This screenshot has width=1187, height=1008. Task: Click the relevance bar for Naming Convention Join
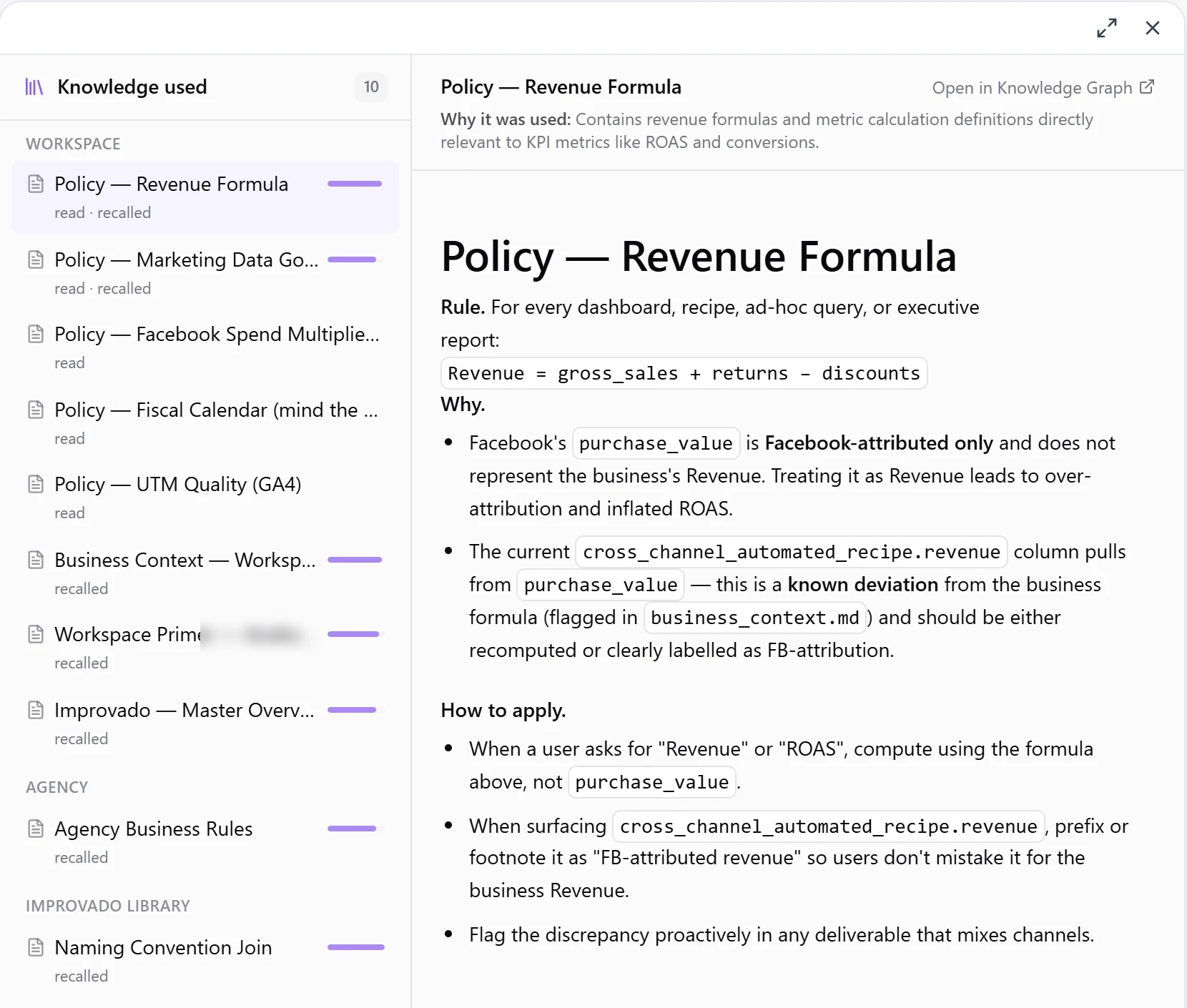click(355, 947)
